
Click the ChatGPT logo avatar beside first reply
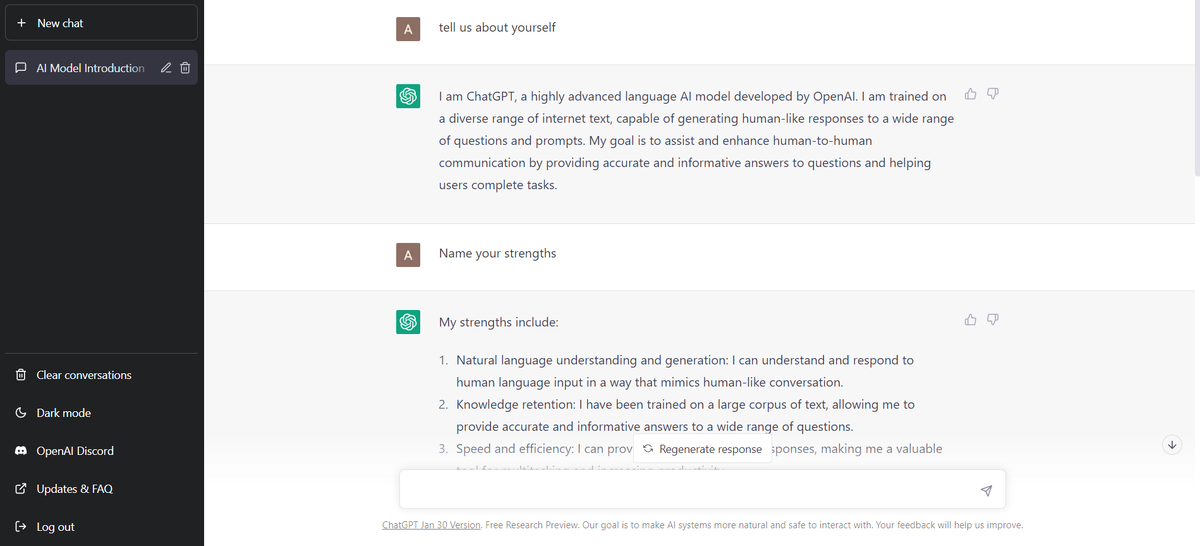coord(407,96)
